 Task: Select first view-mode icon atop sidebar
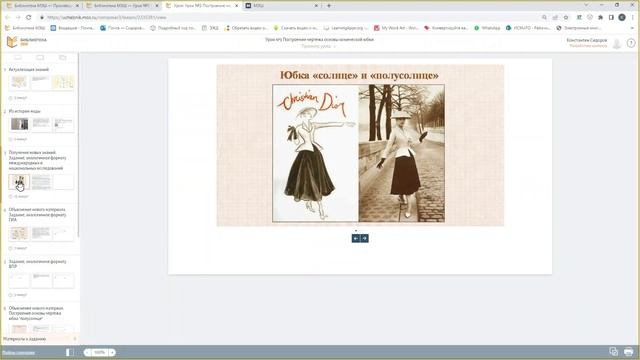click(18, 58)
